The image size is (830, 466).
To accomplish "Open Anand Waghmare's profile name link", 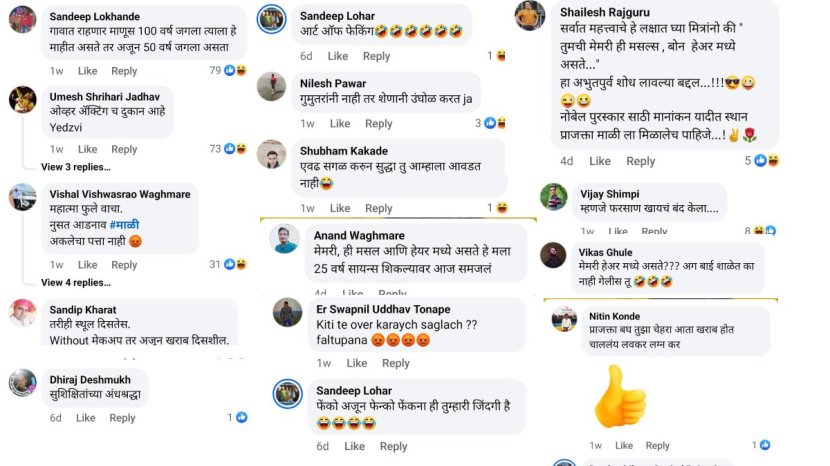I will click(x=359, y=235).
